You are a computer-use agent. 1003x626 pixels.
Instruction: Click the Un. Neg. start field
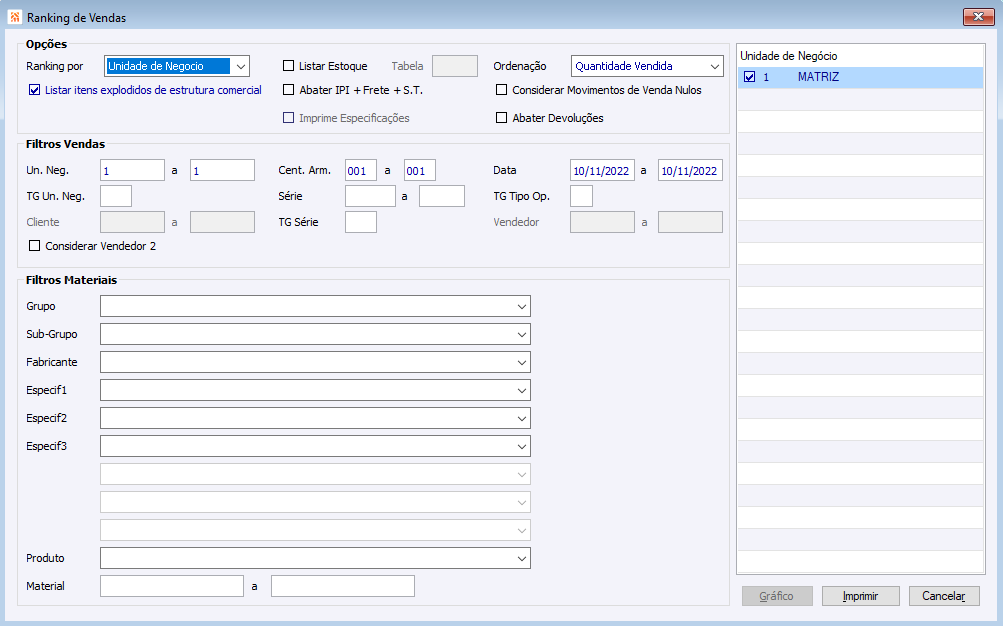click(x=132, y=170)
